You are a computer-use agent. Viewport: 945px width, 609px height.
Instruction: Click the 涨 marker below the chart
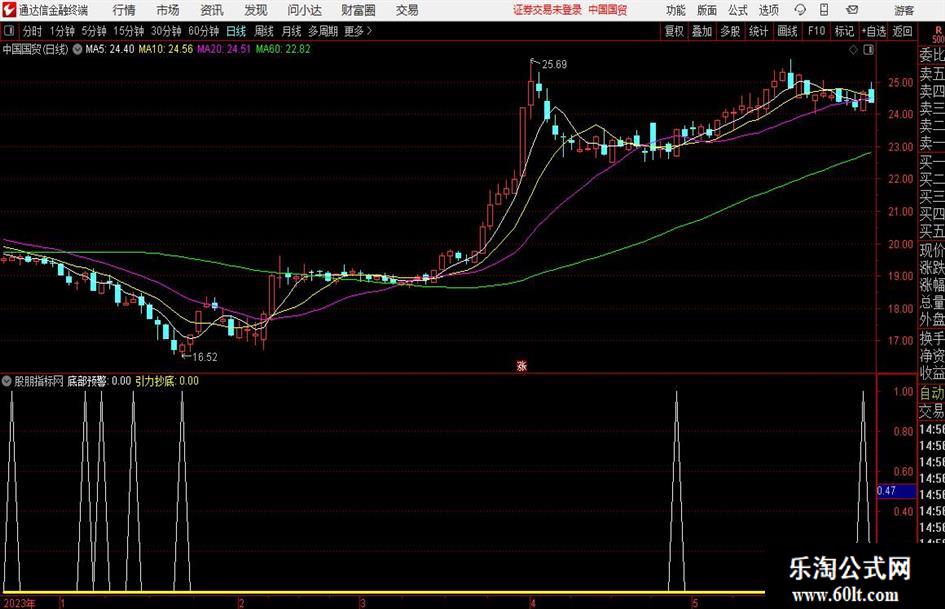[522, 366]
